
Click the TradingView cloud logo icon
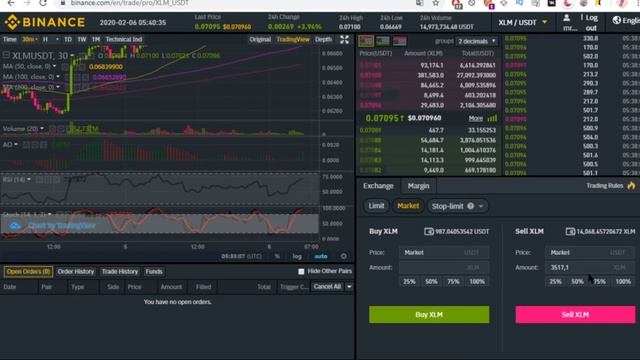[15, 225]
